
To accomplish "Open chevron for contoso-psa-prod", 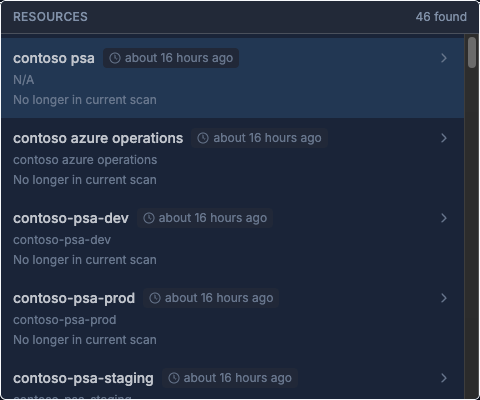I will (444, 298).
